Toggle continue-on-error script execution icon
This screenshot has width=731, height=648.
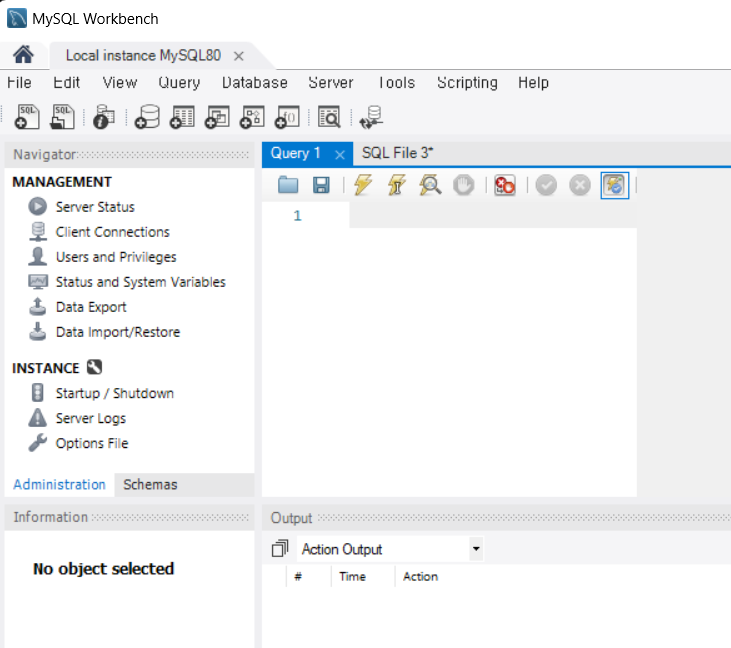point(505,185)
